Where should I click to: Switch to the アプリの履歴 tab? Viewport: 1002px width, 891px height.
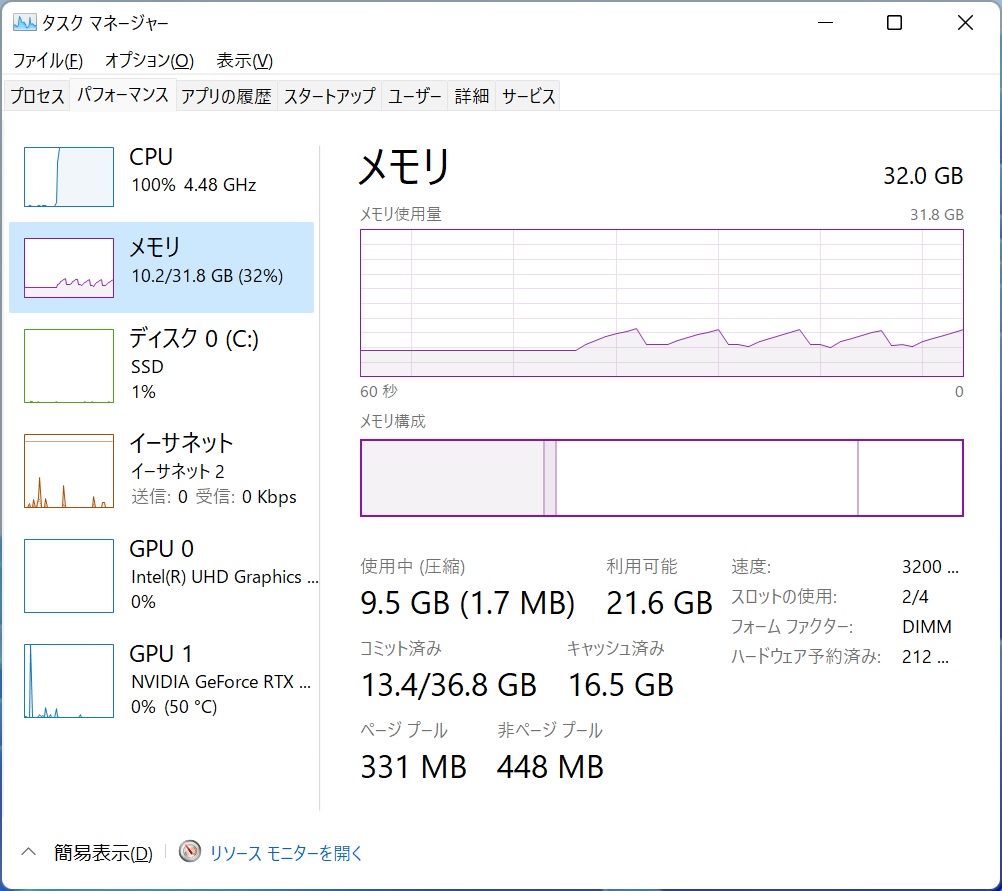click(x=226, y=96)
